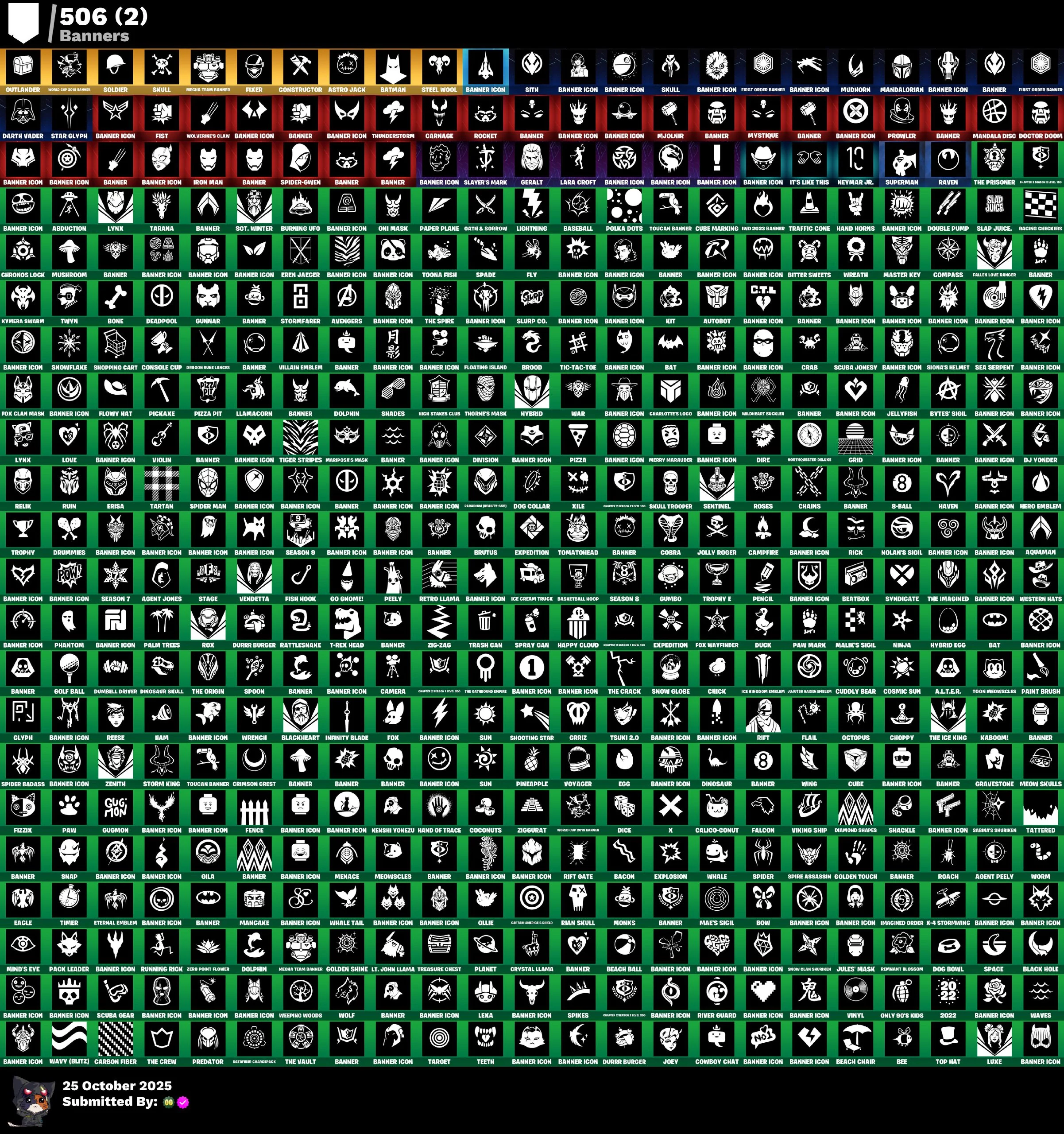The width and height of the screenshot is (1064, 1134).
Task: Pick the Iron Man mask banner
Action: point(208,159)
